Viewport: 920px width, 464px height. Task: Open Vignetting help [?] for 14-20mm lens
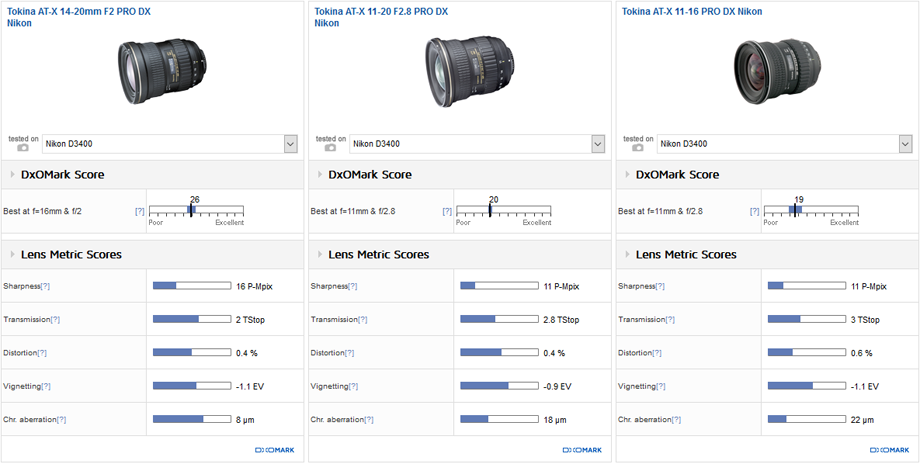46,387
